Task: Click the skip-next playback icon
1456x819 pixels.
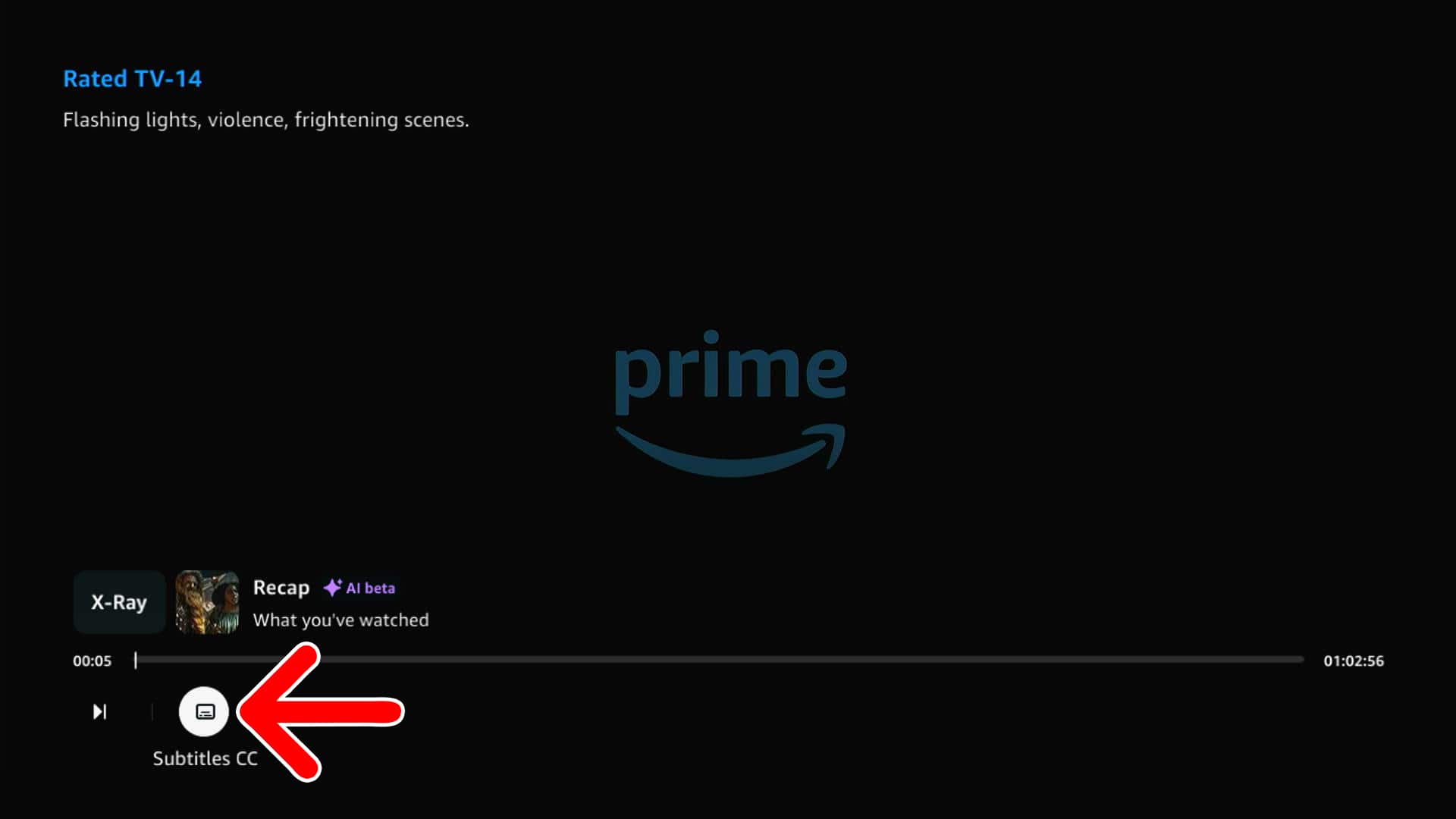Action: pos(99,711)
